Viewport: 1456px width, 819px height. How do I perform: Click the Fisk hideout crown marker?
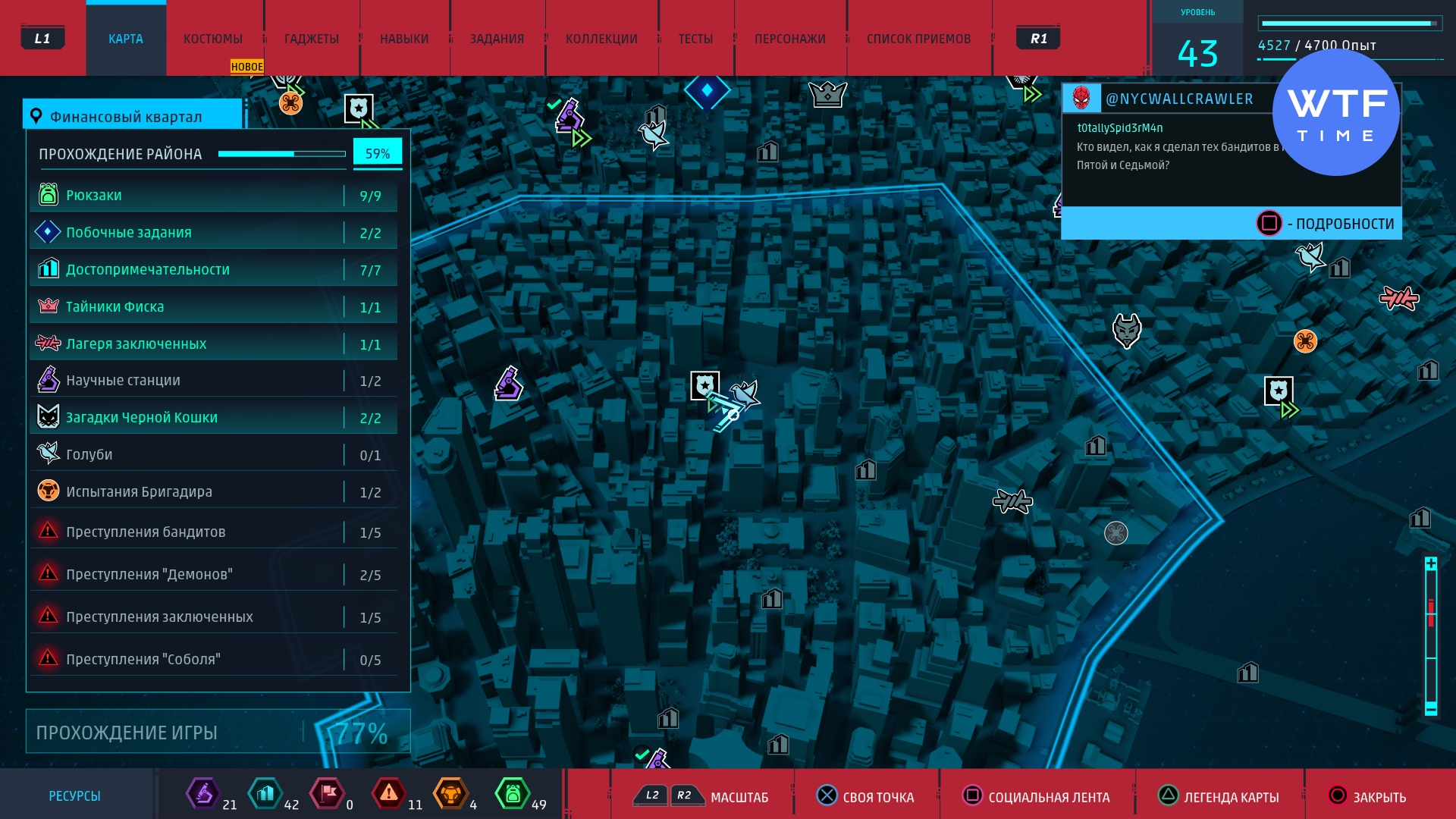click(x=827, y=94)
